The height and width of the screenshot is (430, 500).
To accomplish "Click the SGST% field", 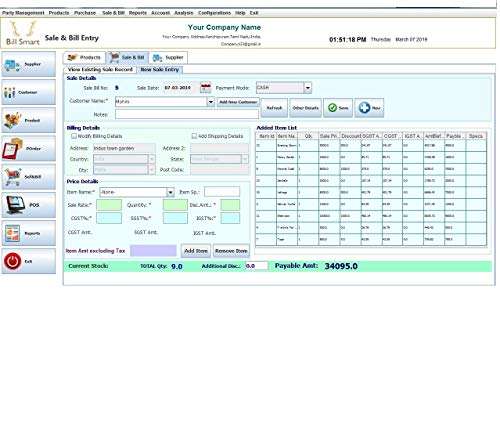I will pyautogui.click(x=175, y=218).
